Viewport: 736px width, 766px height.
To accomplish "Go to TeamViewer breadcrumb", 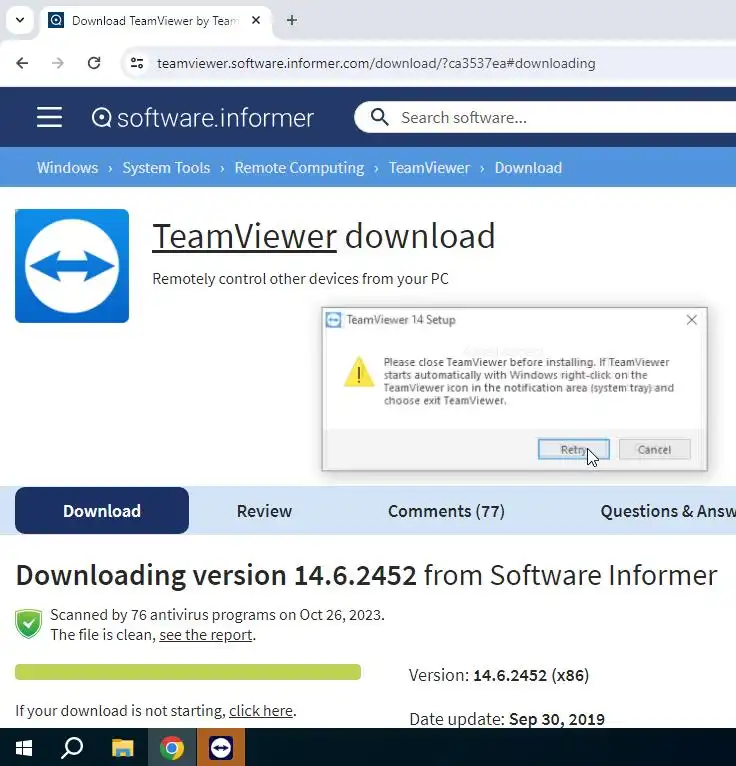I will (x=429, y=168).
